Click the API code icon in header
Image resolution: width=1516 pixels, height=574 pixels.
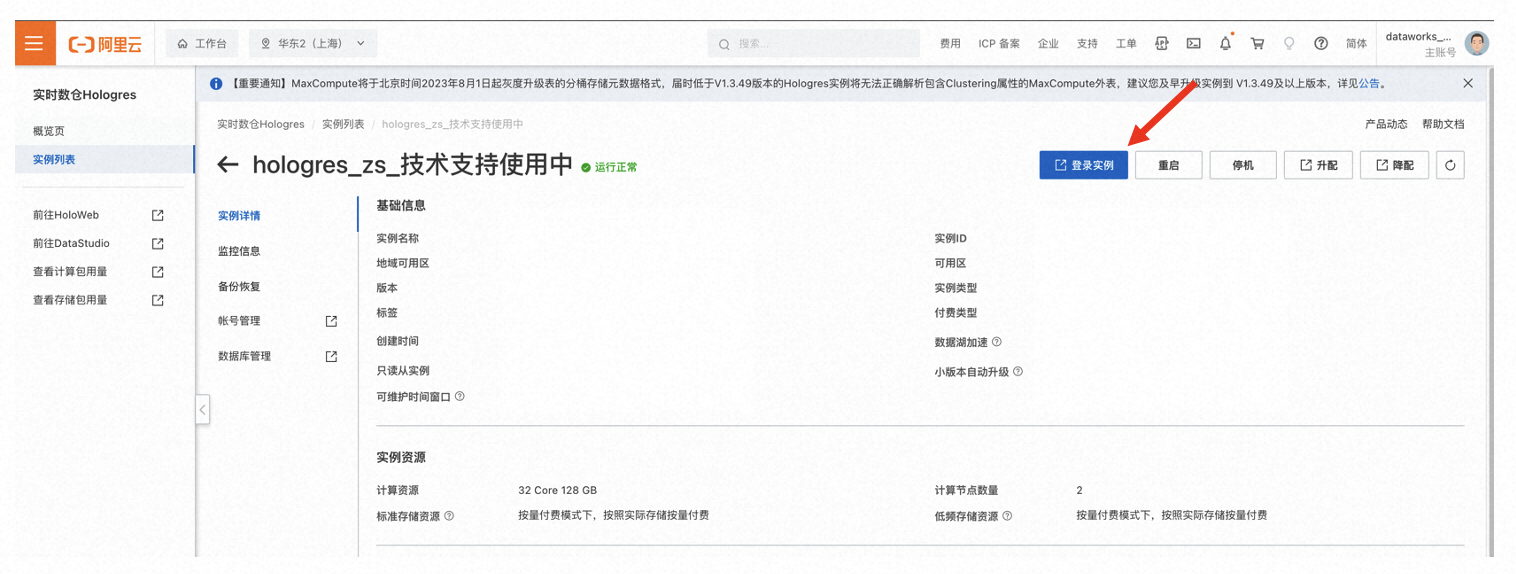coord(1161,44)
